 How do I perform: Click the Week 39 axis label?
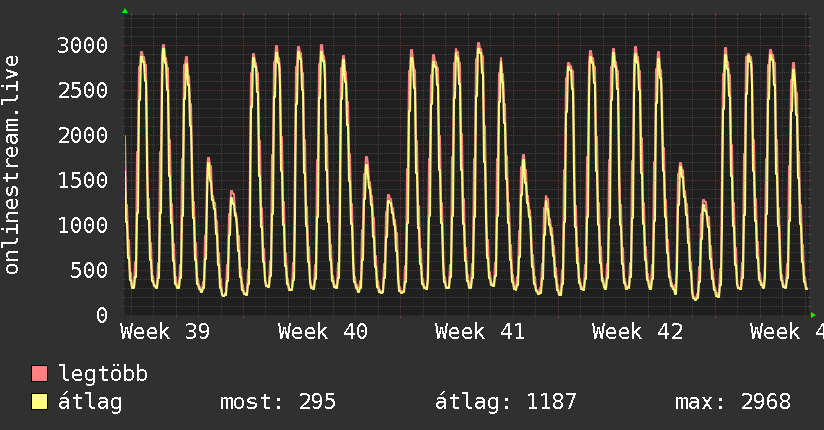[165, 332]
